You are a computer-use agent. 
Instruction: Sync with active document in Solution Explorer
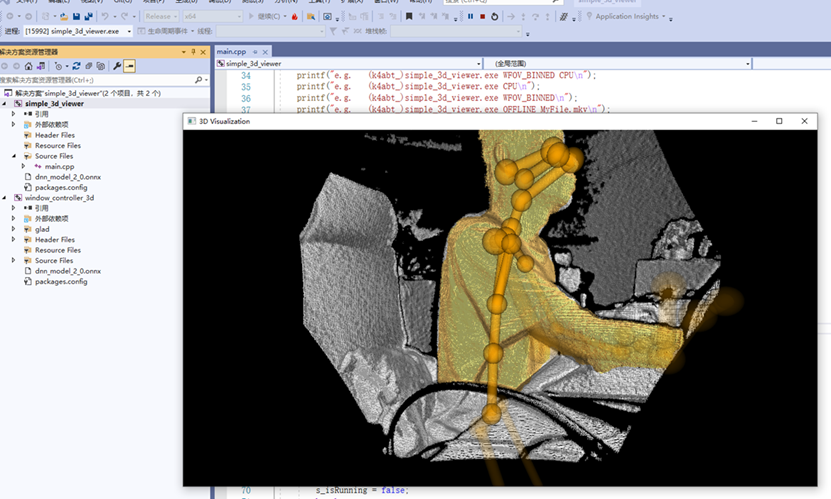(x=76, y=66)
